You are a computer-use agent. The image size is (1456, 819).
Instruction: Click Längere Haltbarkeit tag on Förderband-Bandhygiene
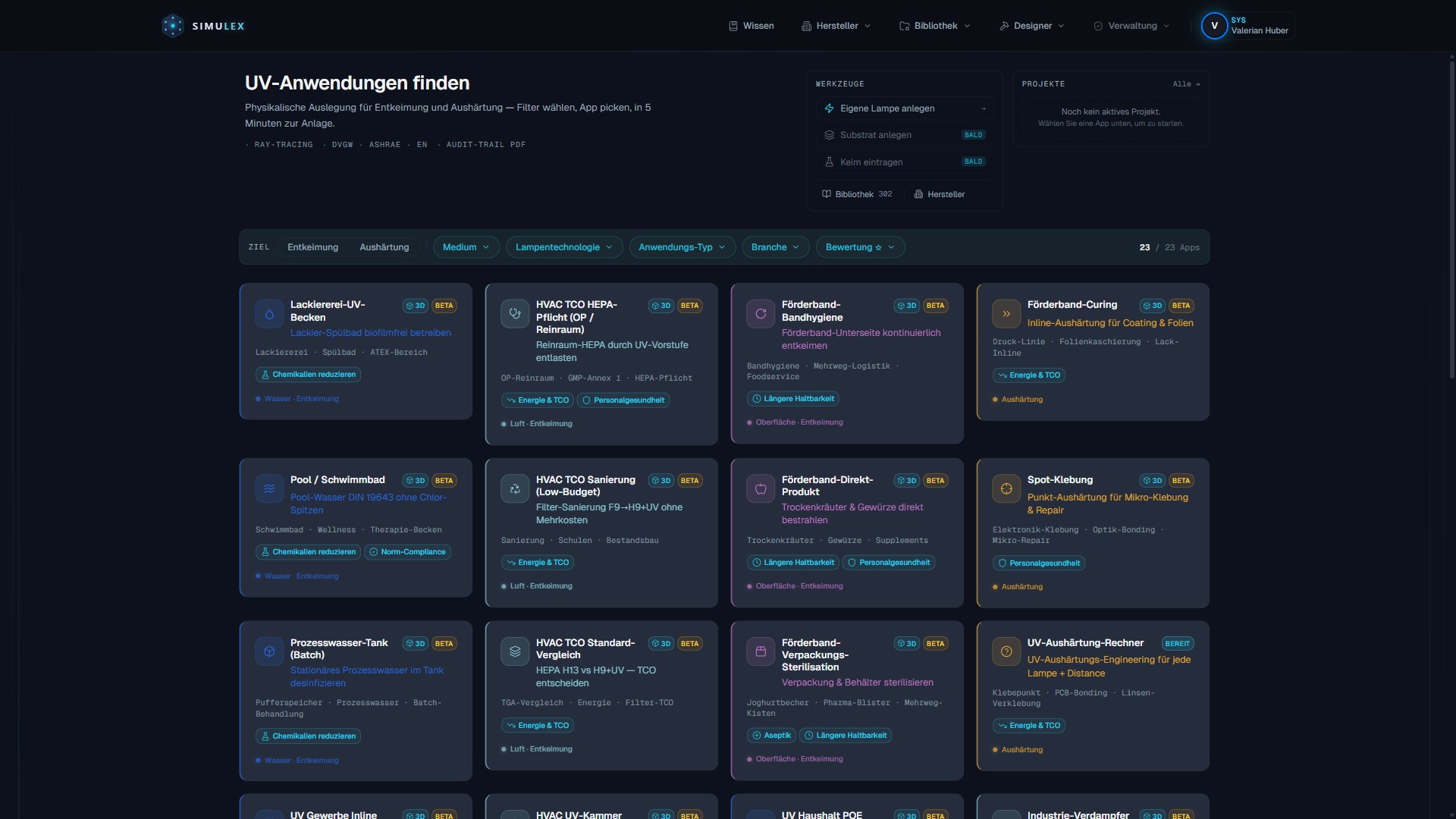click(793, 399)
